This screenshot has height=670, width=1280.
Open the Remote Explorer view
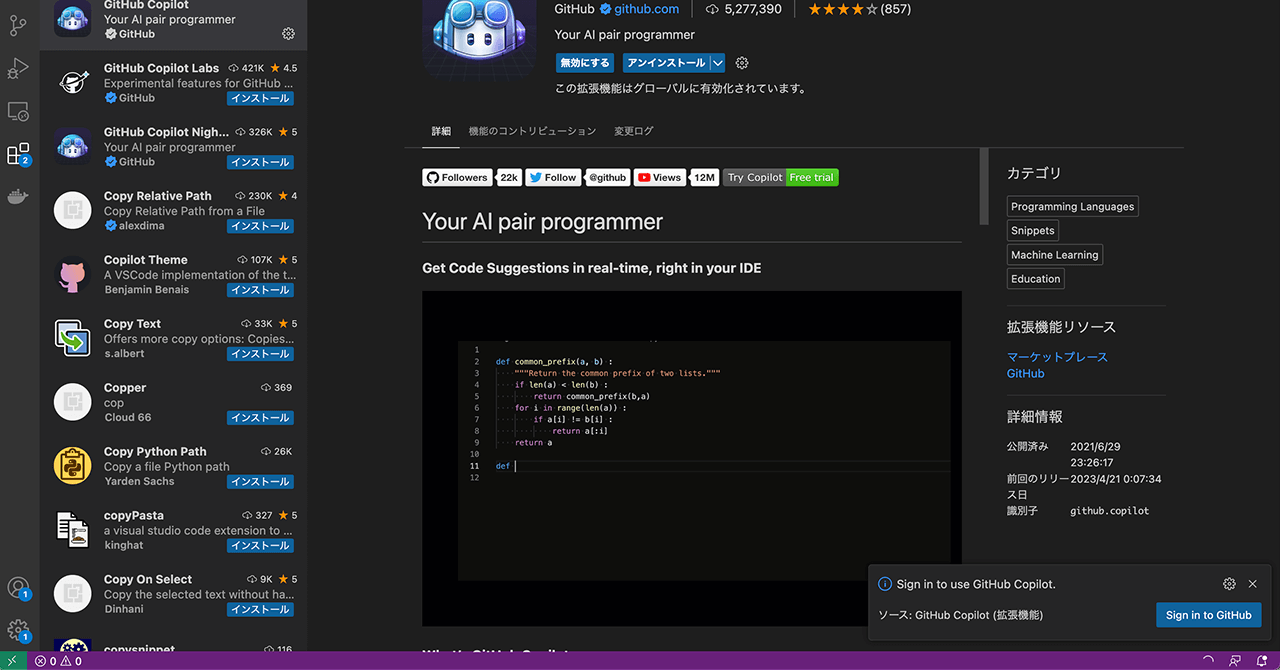click(19, 111)
